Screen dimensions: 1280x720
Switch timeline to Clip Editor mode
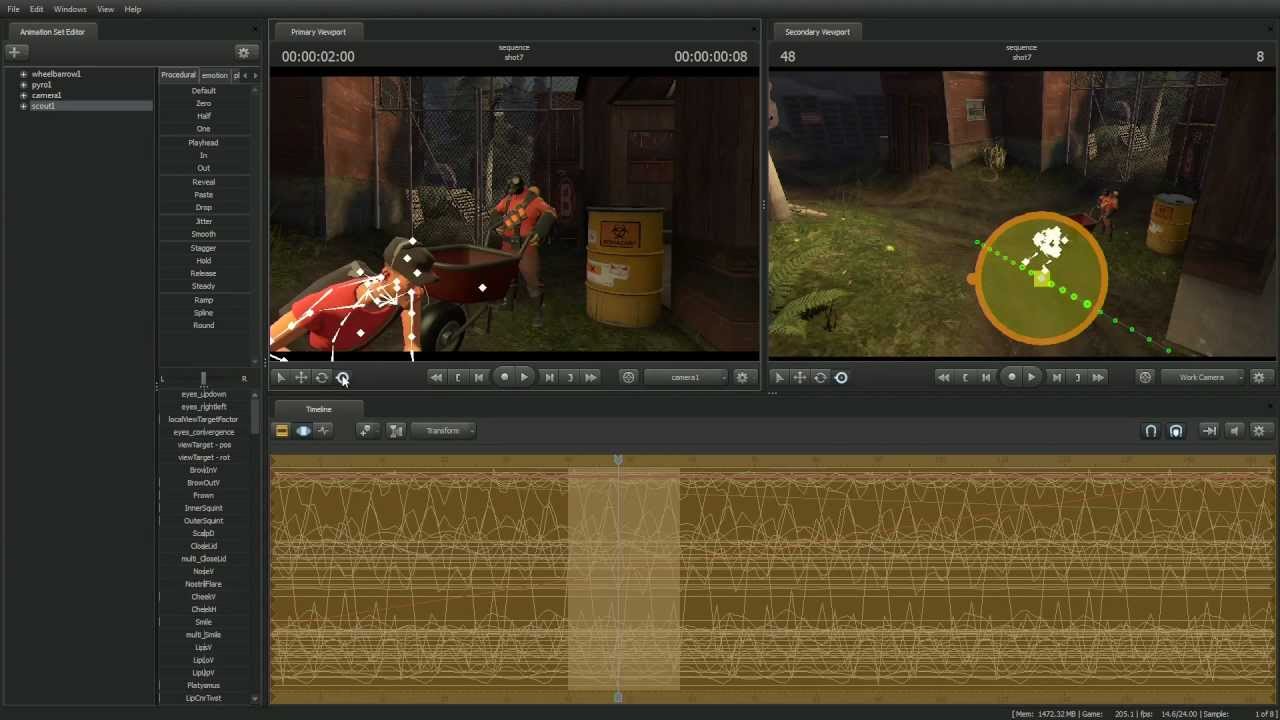pos(282,431)
